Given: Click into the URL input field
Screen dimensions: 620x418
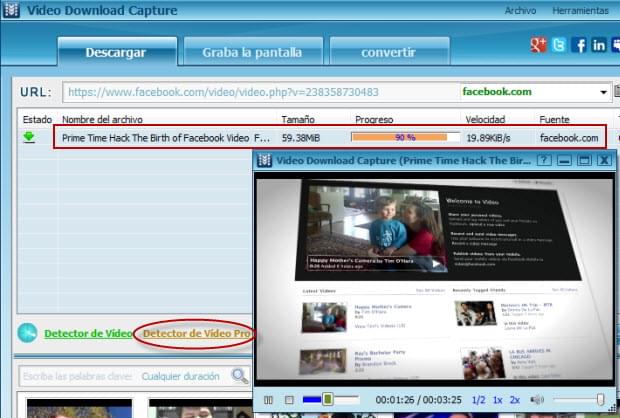Looking at the screenshot, I should [261, 92].
